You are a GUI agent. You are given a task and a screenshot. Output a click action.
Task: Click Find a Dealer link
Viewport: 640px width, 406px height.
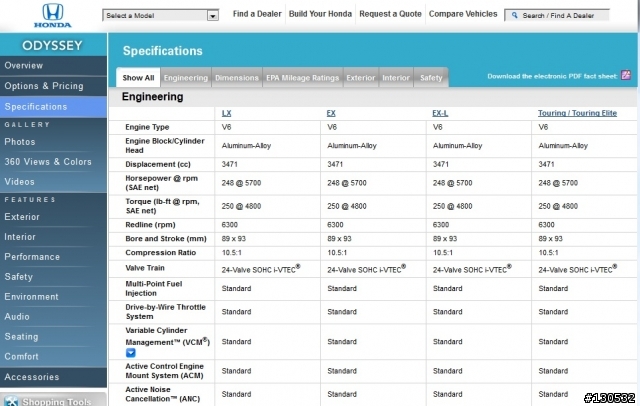click(x=257, y=14)
